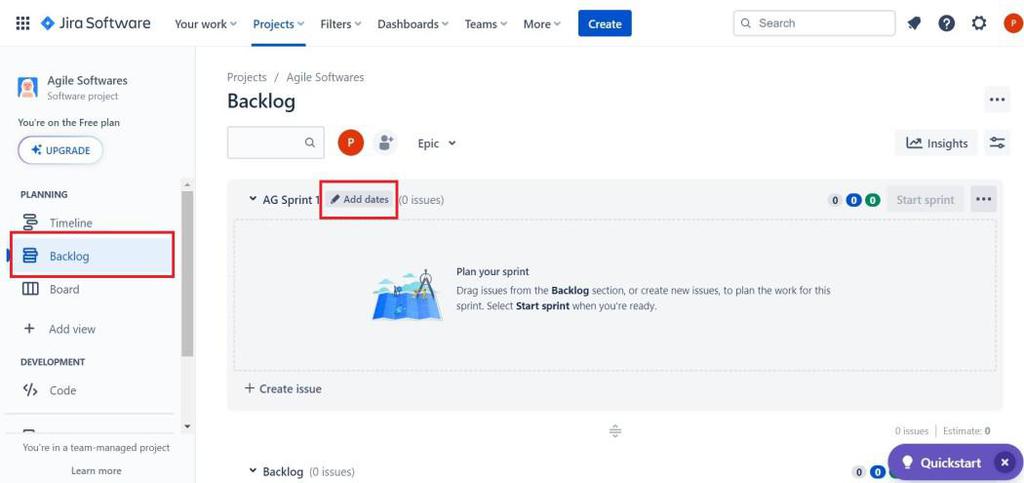
Task: Click the Start sprint button
Action: pos(925,199)
